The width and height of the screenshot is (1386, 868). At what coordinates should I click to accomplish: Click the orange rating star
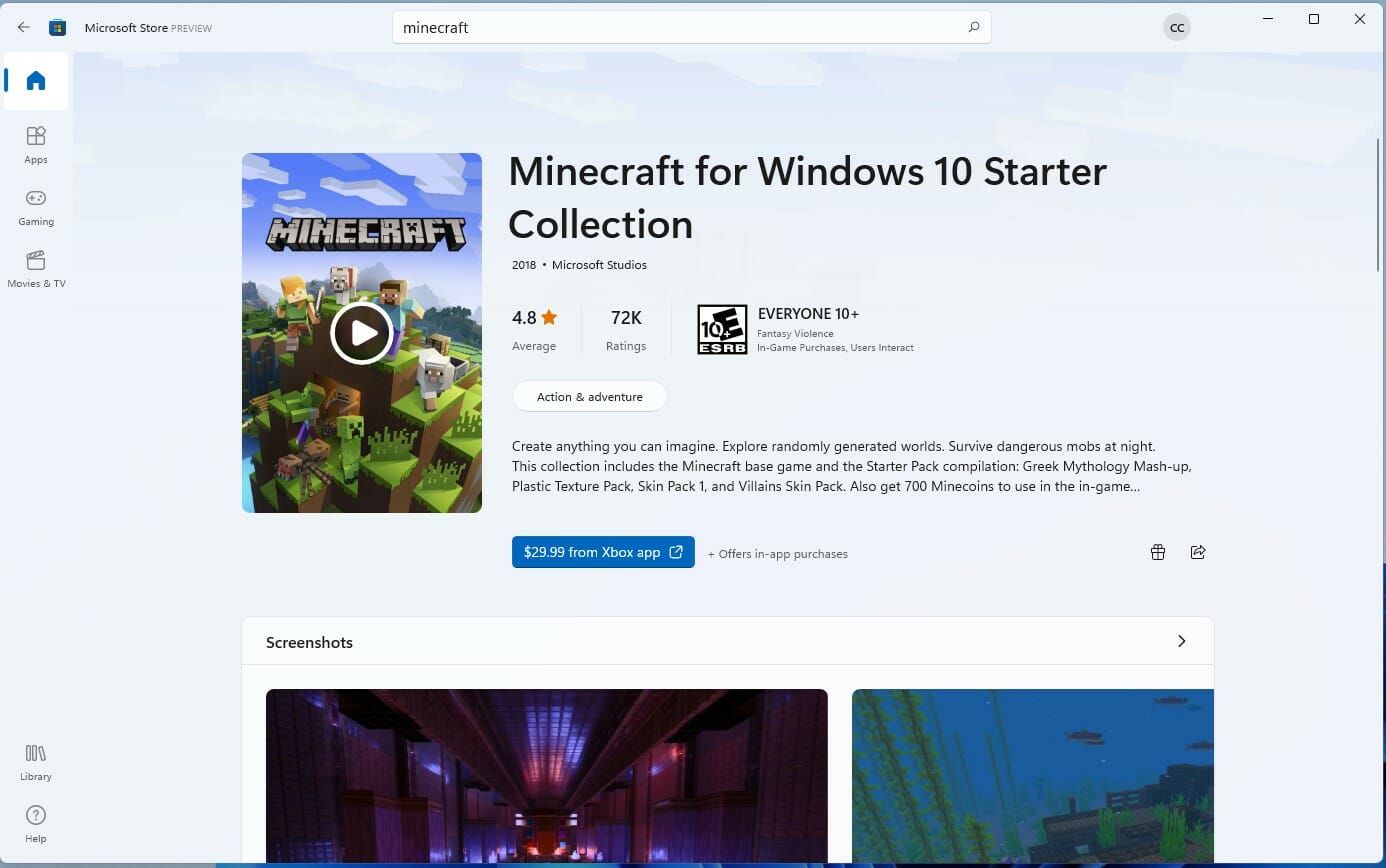click(x=549, y=317)
